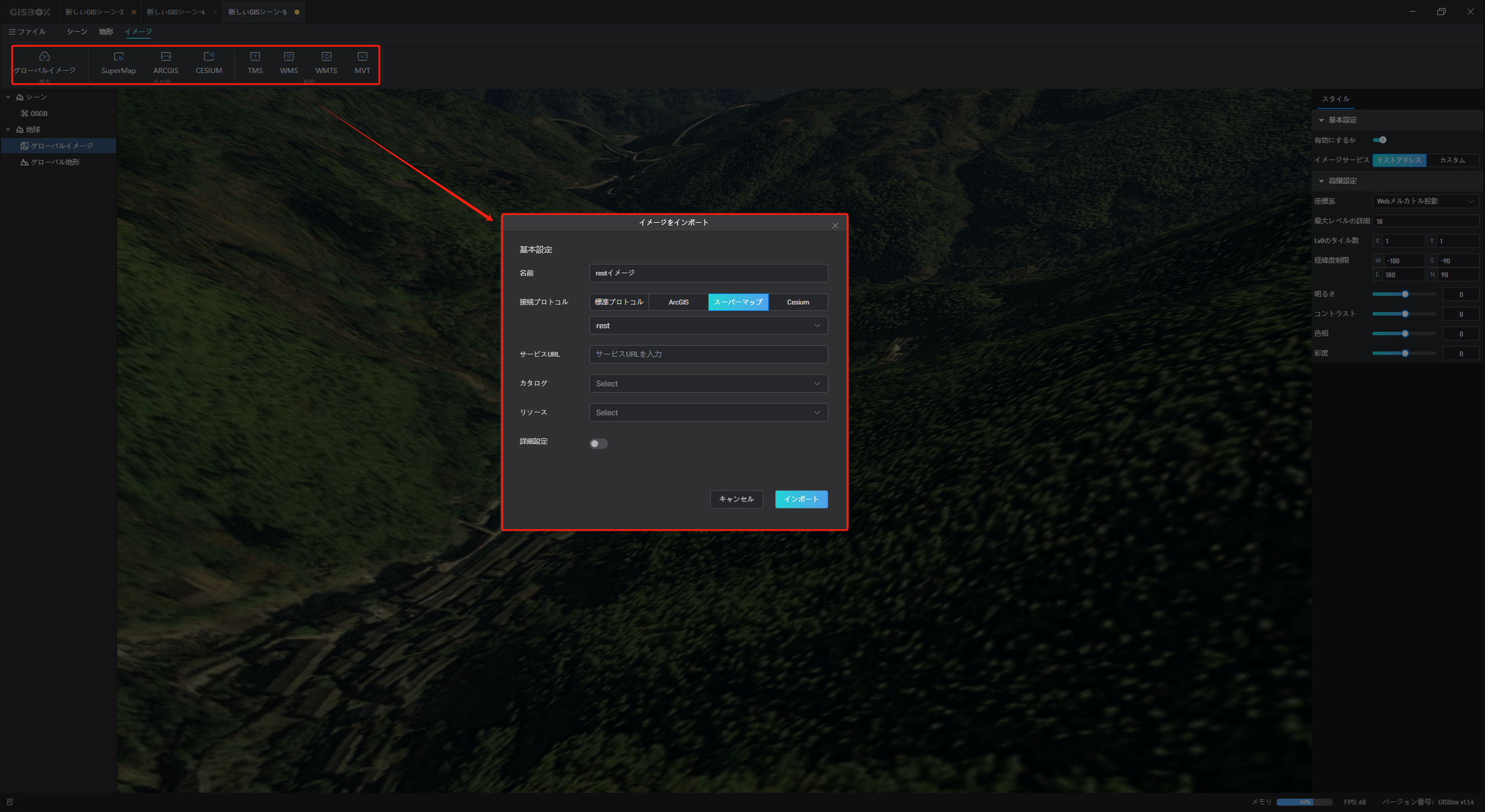Disable the 有効にするか toggle
The image size is (1485, 812).
1379,140
